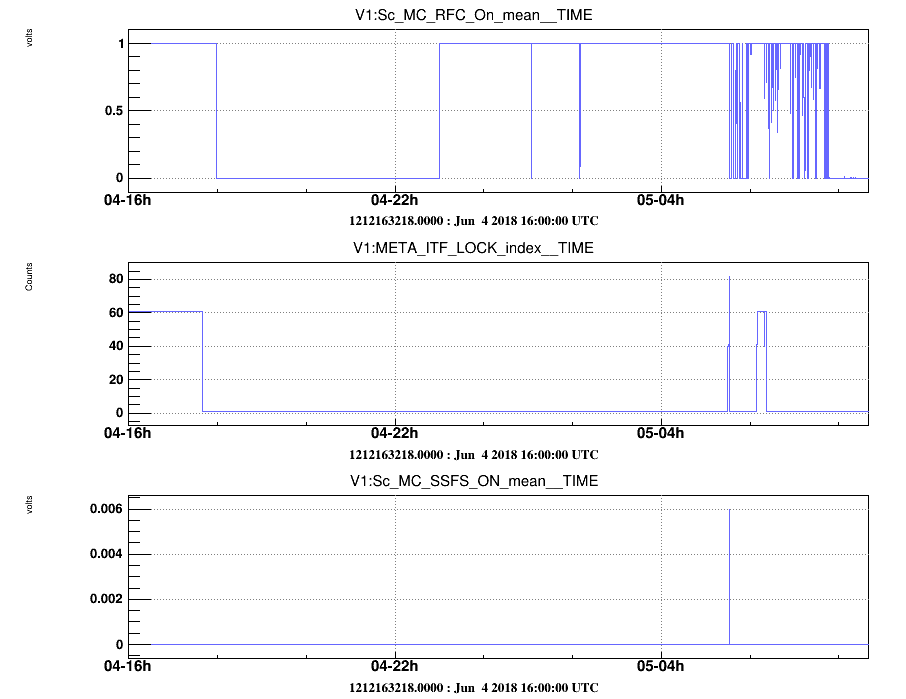Image resolution: width=906 pixels, height=699 pixels.
Task: Click the 04-16h tick label under RFC_On plot
Action: (127, 200)
